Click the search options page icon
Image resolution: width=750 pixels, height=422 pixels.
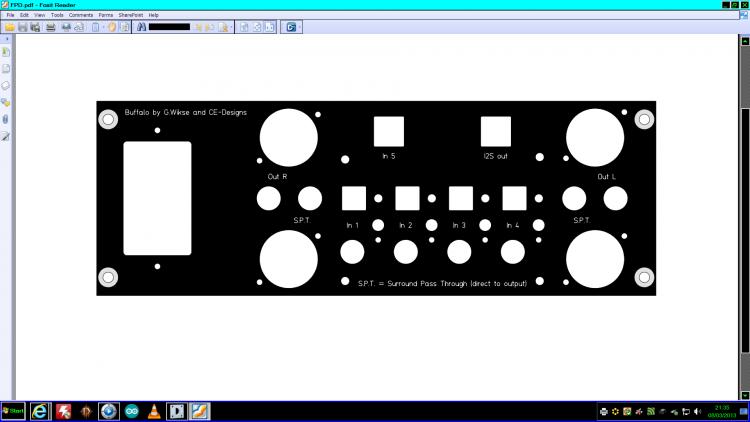click(223, 27)
